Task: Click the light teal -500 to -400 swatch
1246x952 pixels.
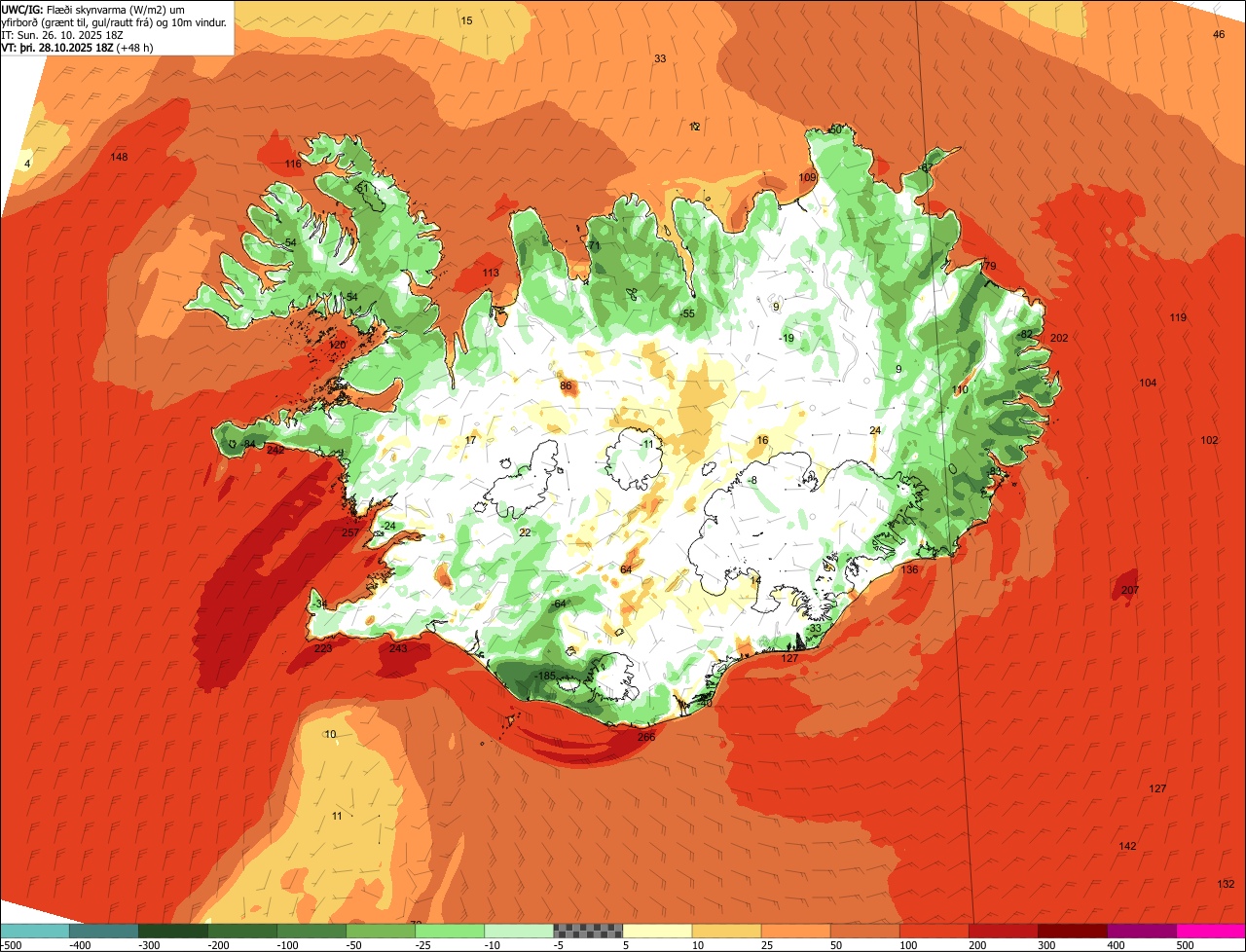Action: [x=35, y=931]
